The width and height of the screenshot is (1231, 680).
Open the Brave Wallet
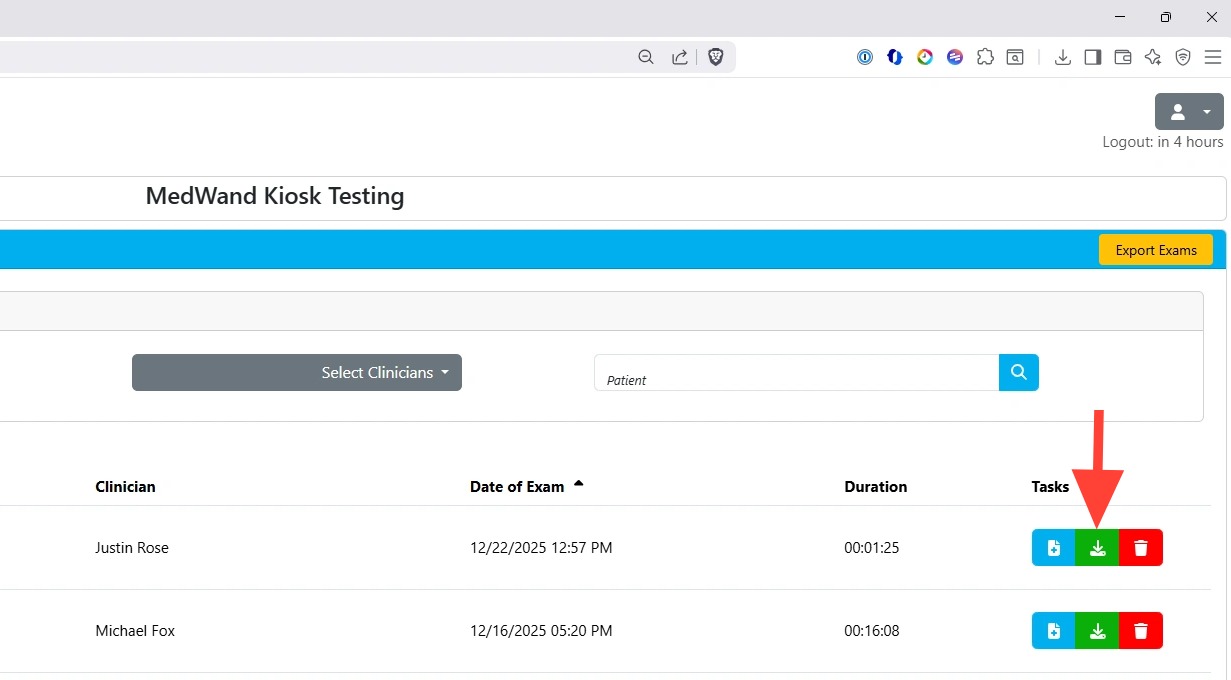(x=1123, y=57)
